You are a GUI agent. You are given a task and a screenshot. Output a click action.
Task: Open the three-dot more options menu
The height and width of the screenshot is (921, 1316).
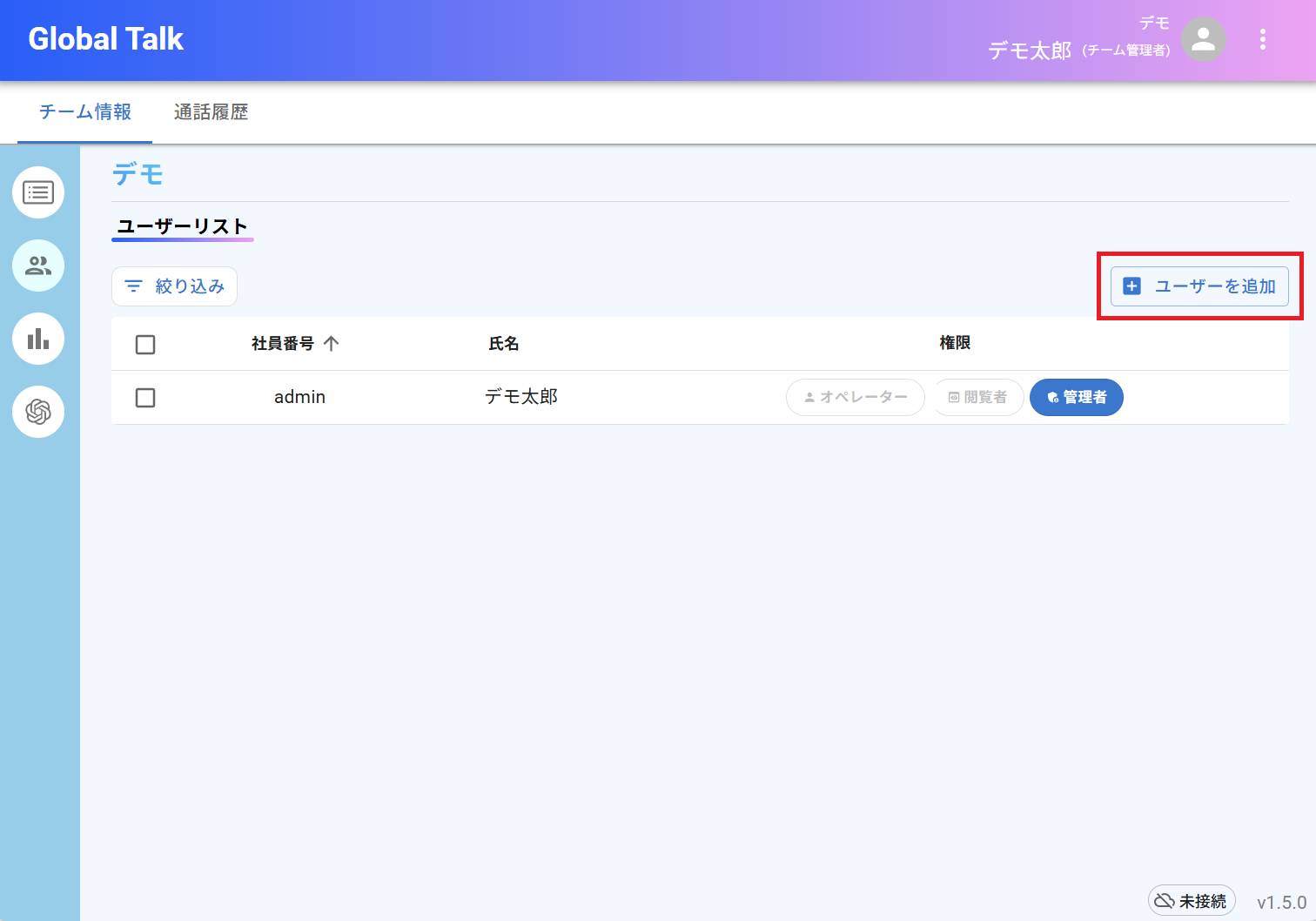1262,39
